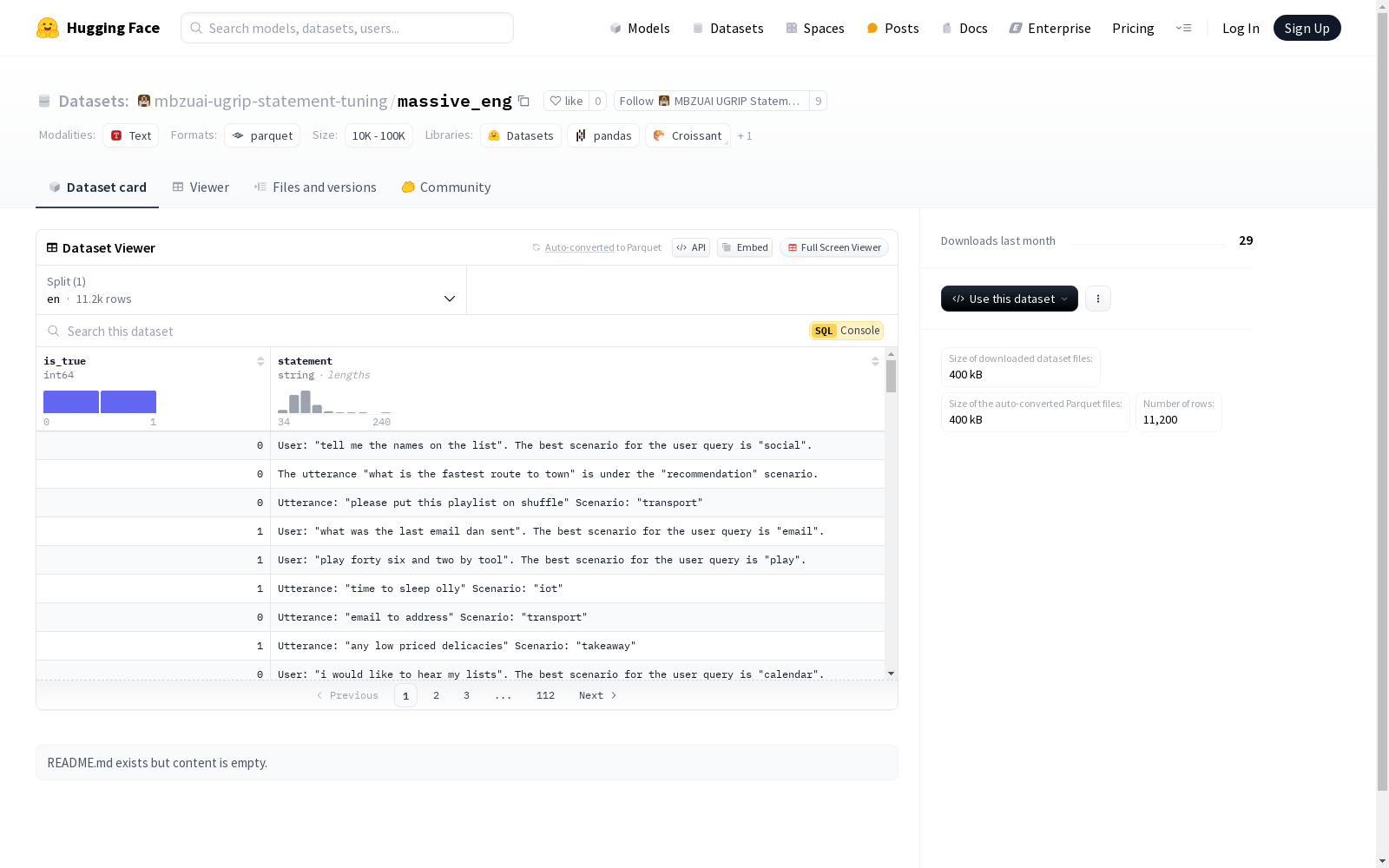Click the follower count 9
The image size is (1389, 868).
(x=818, y=101)
